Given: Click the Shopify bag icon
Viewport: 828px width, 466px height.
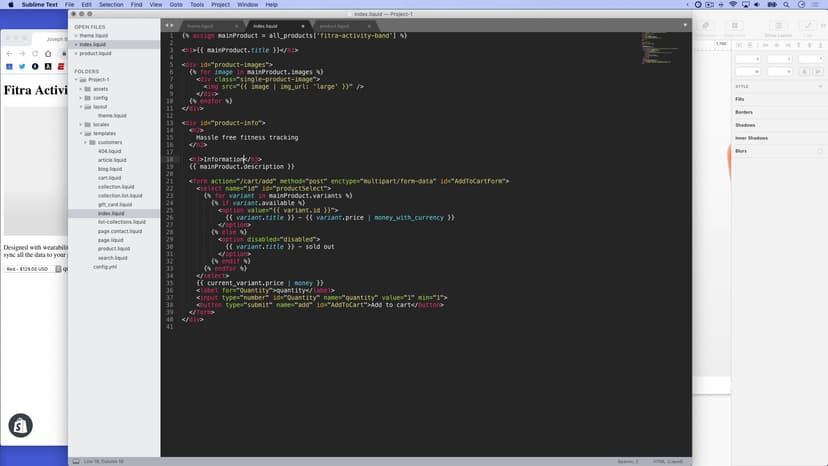Looking at the screenshot, I should pos(19,425).
